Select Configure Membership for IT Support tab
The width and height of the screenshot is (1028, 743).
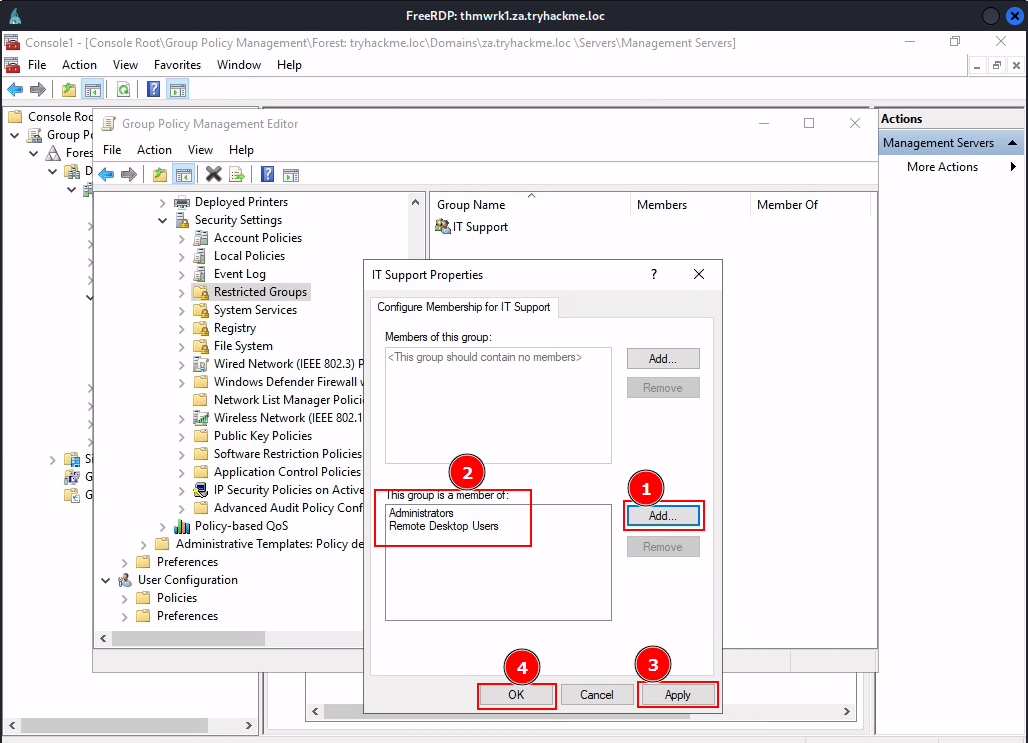tap(464, 307)
